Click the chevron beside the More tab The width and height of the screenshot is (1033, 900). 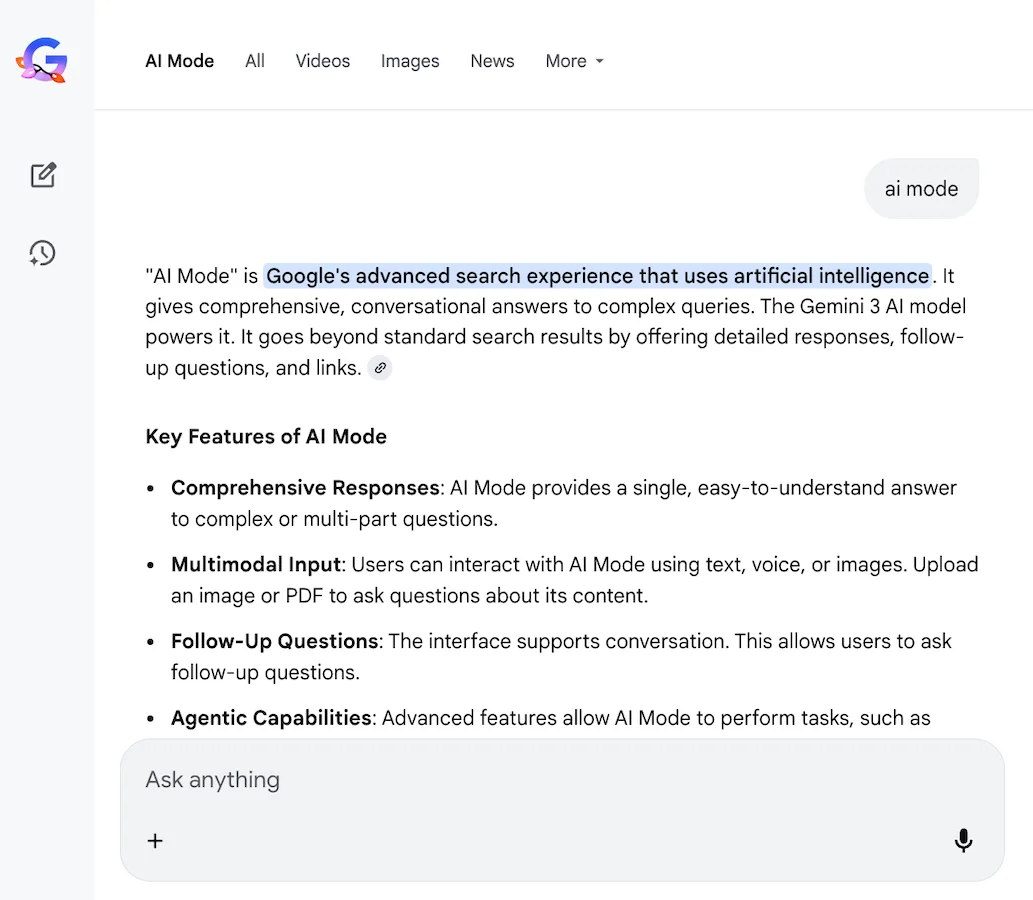(600, 61)
